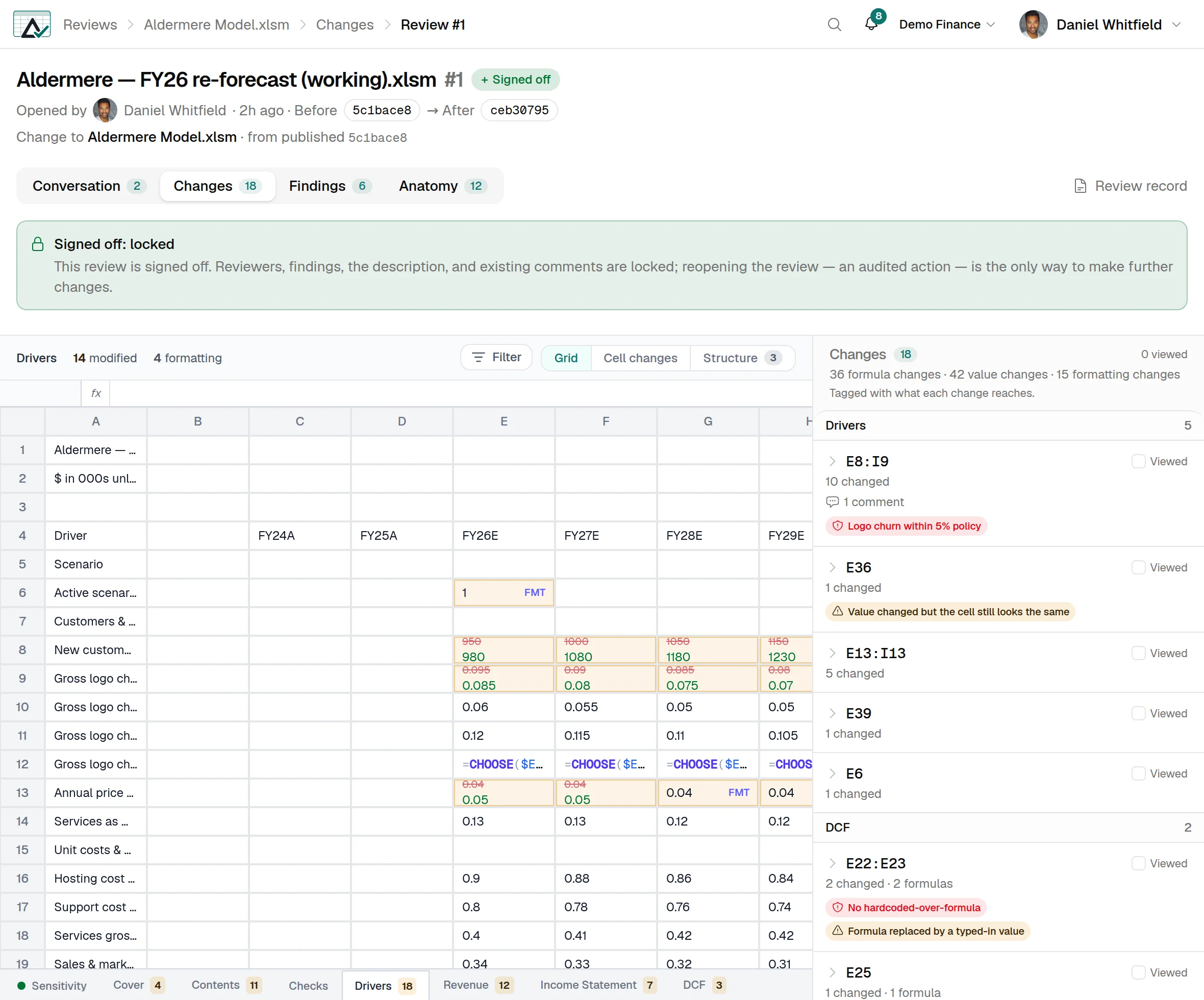This screenshot has height=1000, width=1204.
Task: Mark E13:I13 change as Viewed
Action: pos(1138,653)
